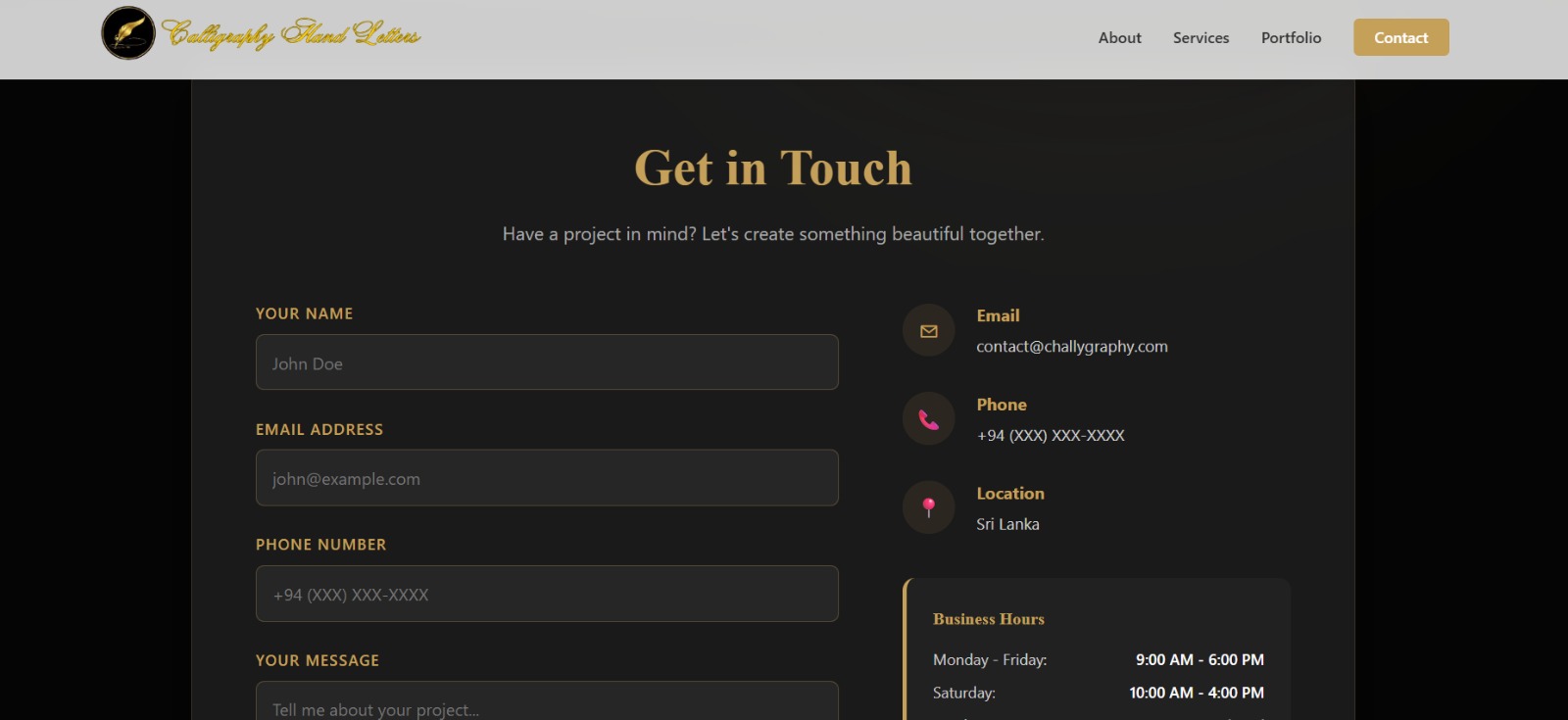
Task: Click the 10:00 AM - 4:00 PM hours
Action: point(1197,693)
